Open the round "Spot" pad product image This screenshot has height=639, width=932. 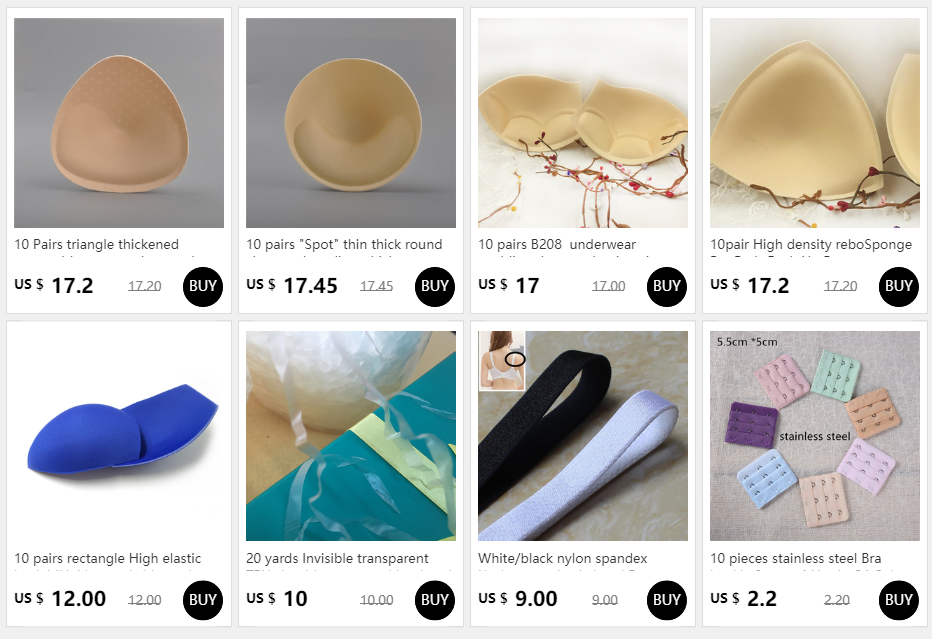(351, 123)
